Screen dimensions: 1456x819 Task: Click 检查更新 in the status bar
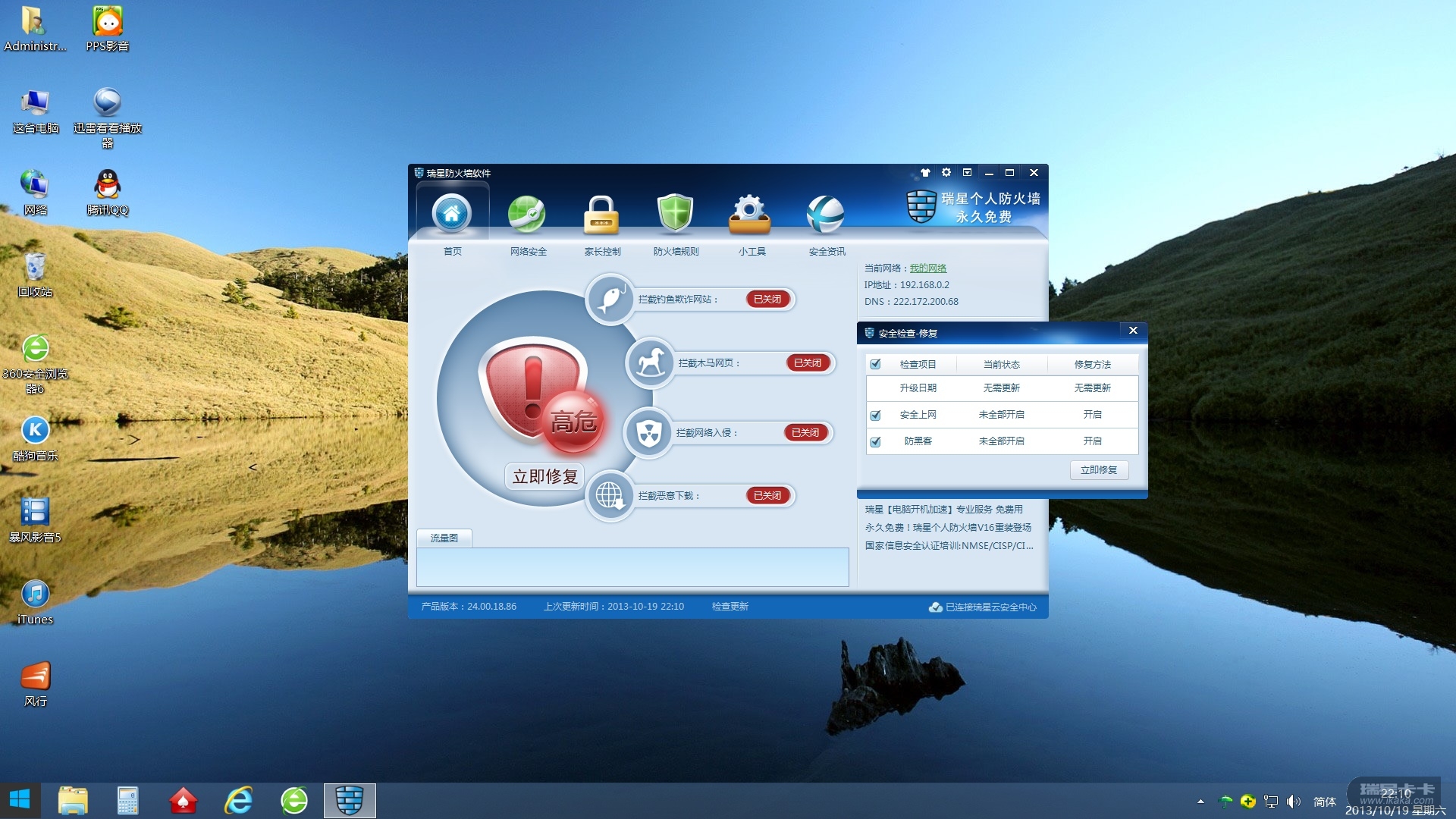tap(730, 607)
